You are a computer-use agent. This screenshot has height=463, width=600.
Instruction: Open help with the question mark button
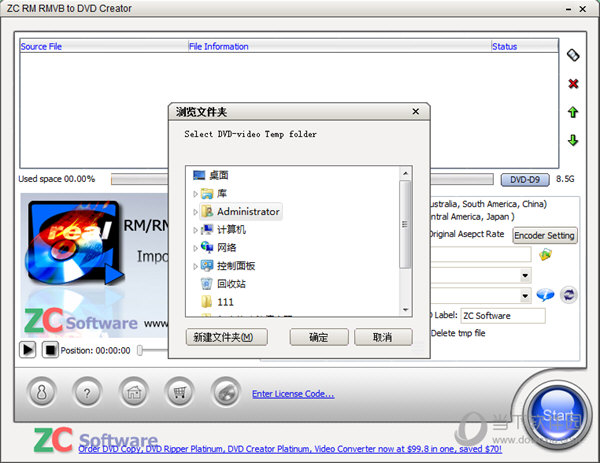[87, 392]
